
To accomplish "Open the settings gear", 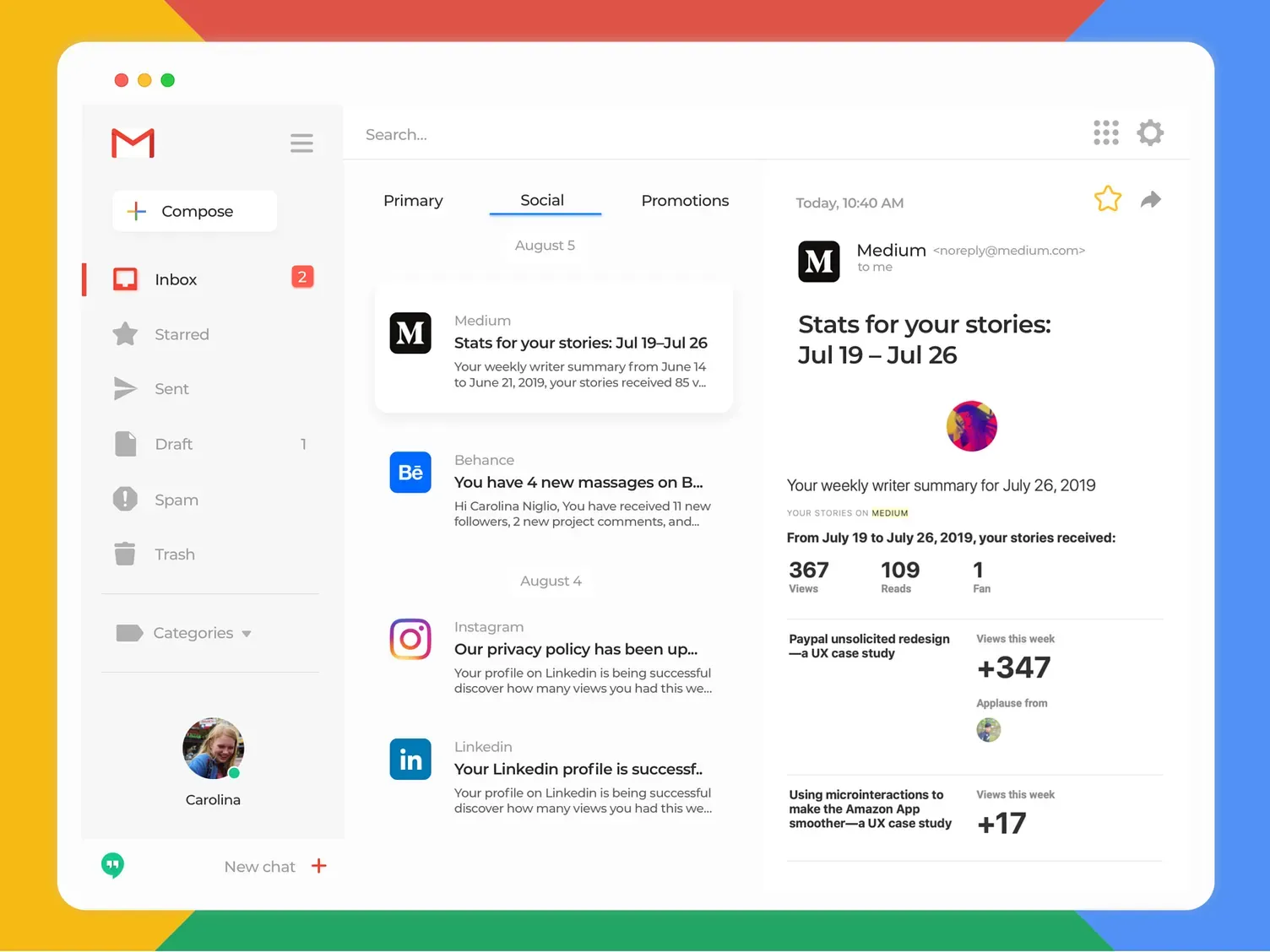I will coord(1150,133).
